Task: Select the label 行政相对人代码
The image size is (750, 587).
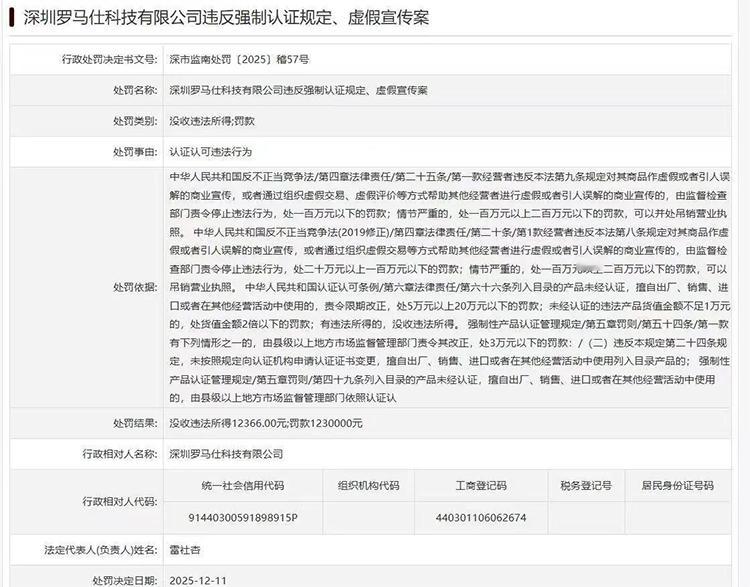Action: tap(120, 501)
